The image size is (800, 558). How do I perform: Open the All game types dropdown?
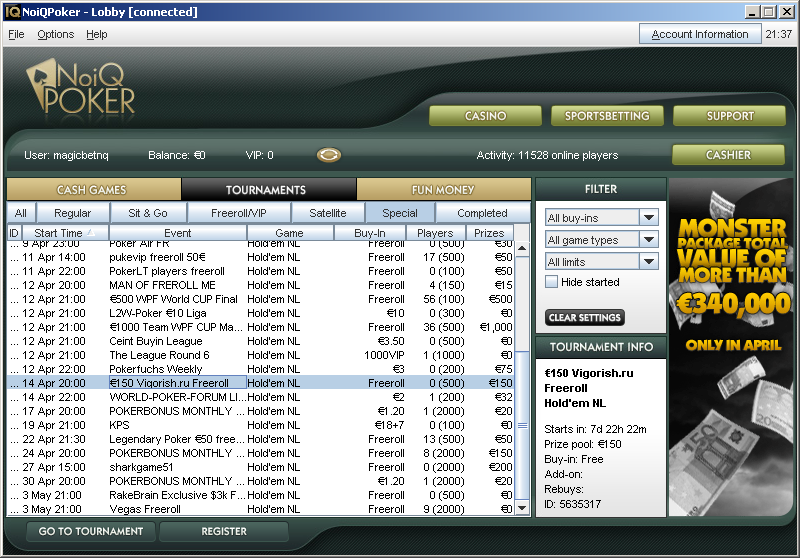point(602,239)
